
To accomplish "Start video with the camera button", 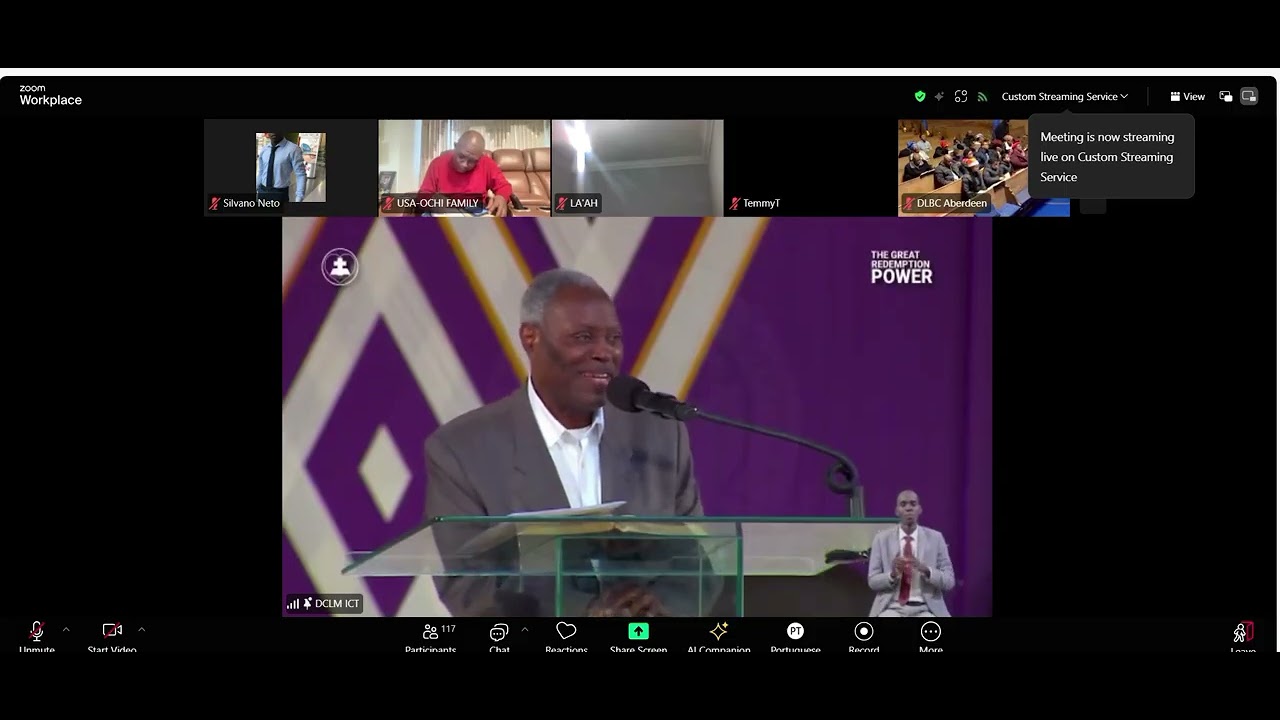I will click(x=112, y=636).
